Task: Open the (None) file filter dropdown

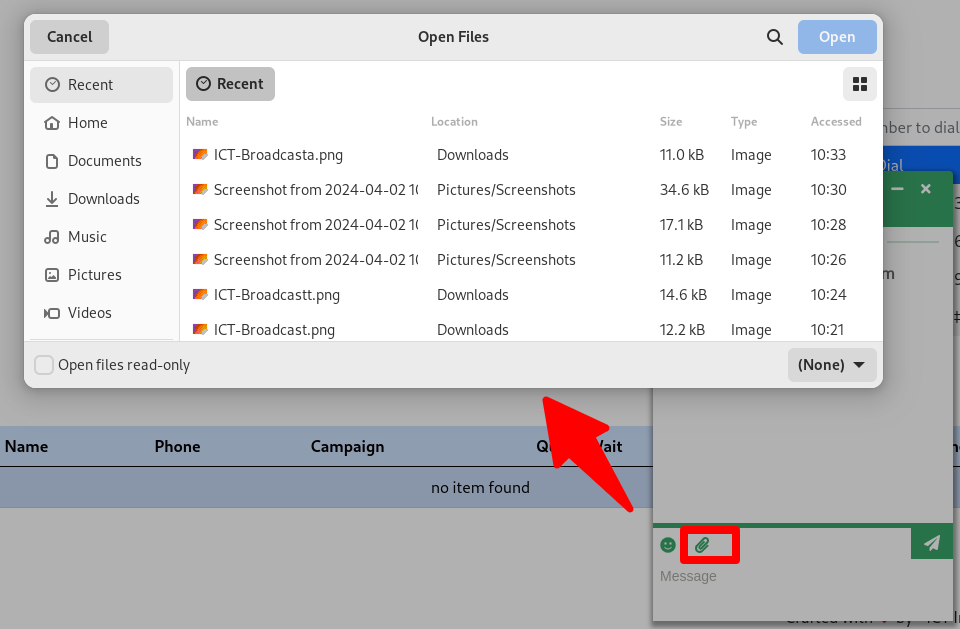Action: point(832,365)
